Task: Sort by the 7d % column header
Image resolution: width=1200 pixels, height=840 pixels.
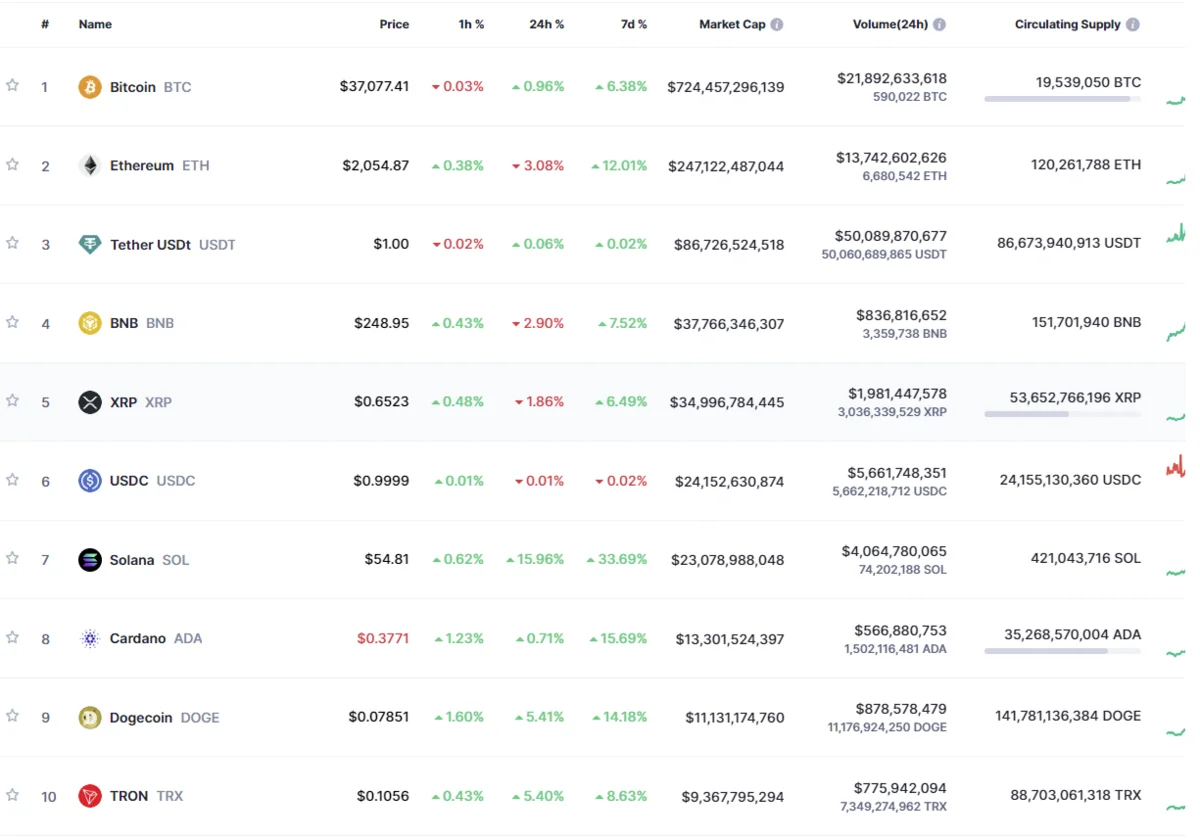Action: 633,25
